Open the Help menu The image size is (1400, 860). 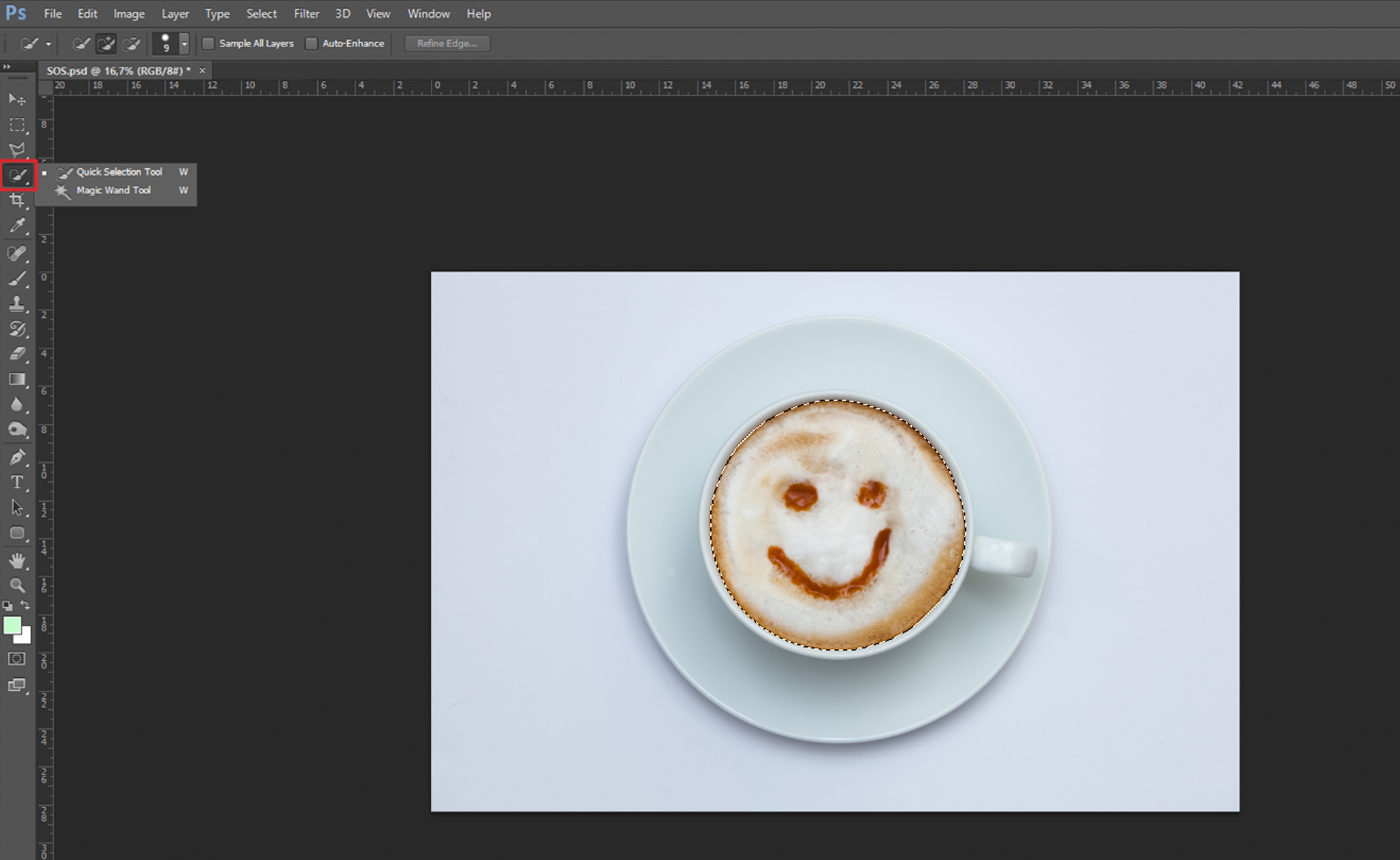(478, 14)
